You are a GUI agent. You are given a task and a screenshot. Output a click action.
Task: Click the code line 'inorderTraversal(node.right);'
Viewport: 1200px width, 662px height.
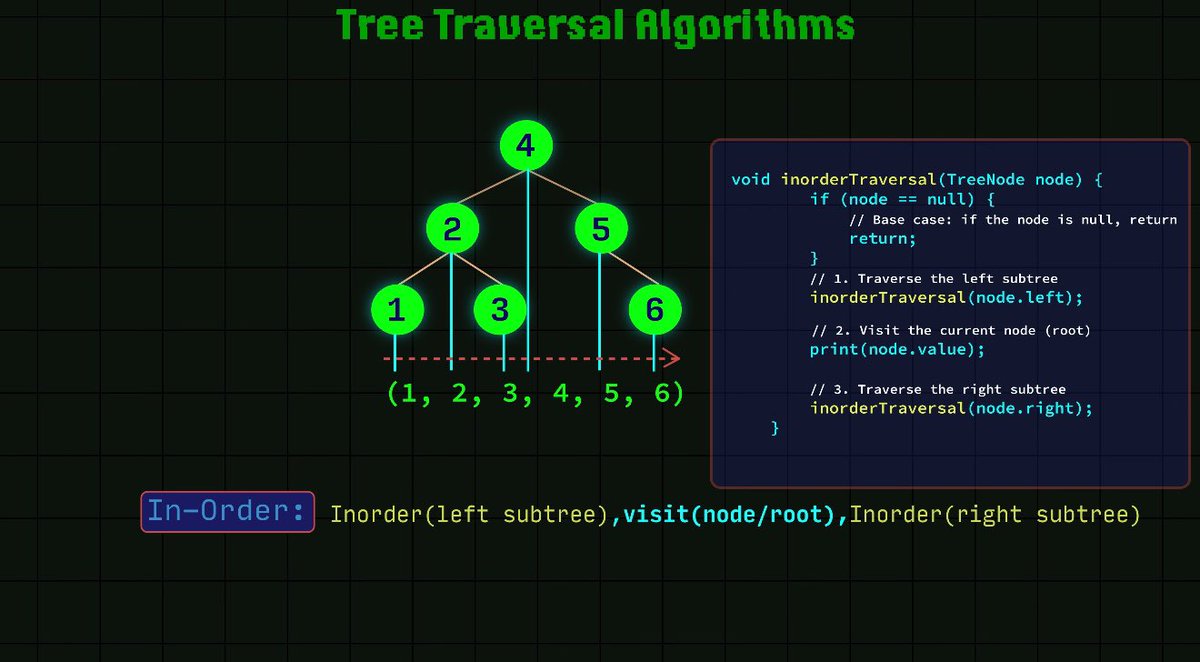(951, 409)
